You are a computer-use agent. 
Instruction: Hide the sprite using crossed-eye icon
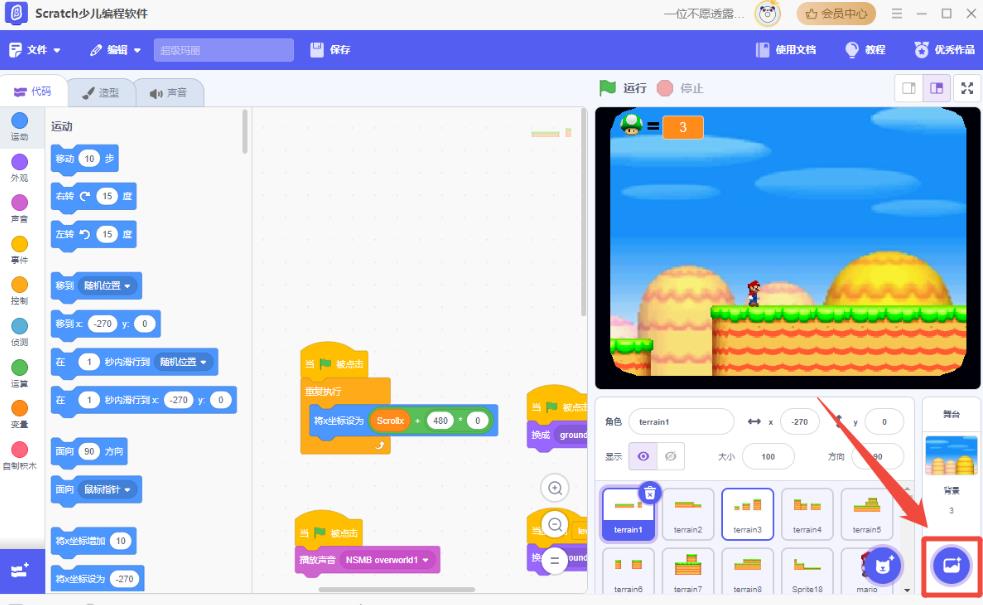click(x=670, y=456)
